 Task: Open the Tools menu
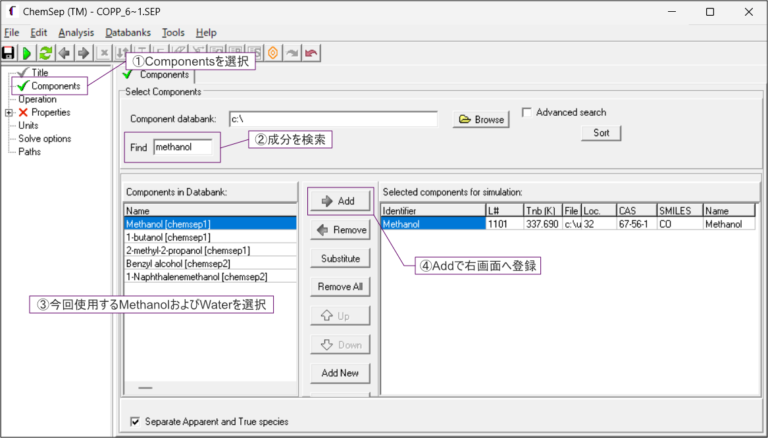[173, 33]
